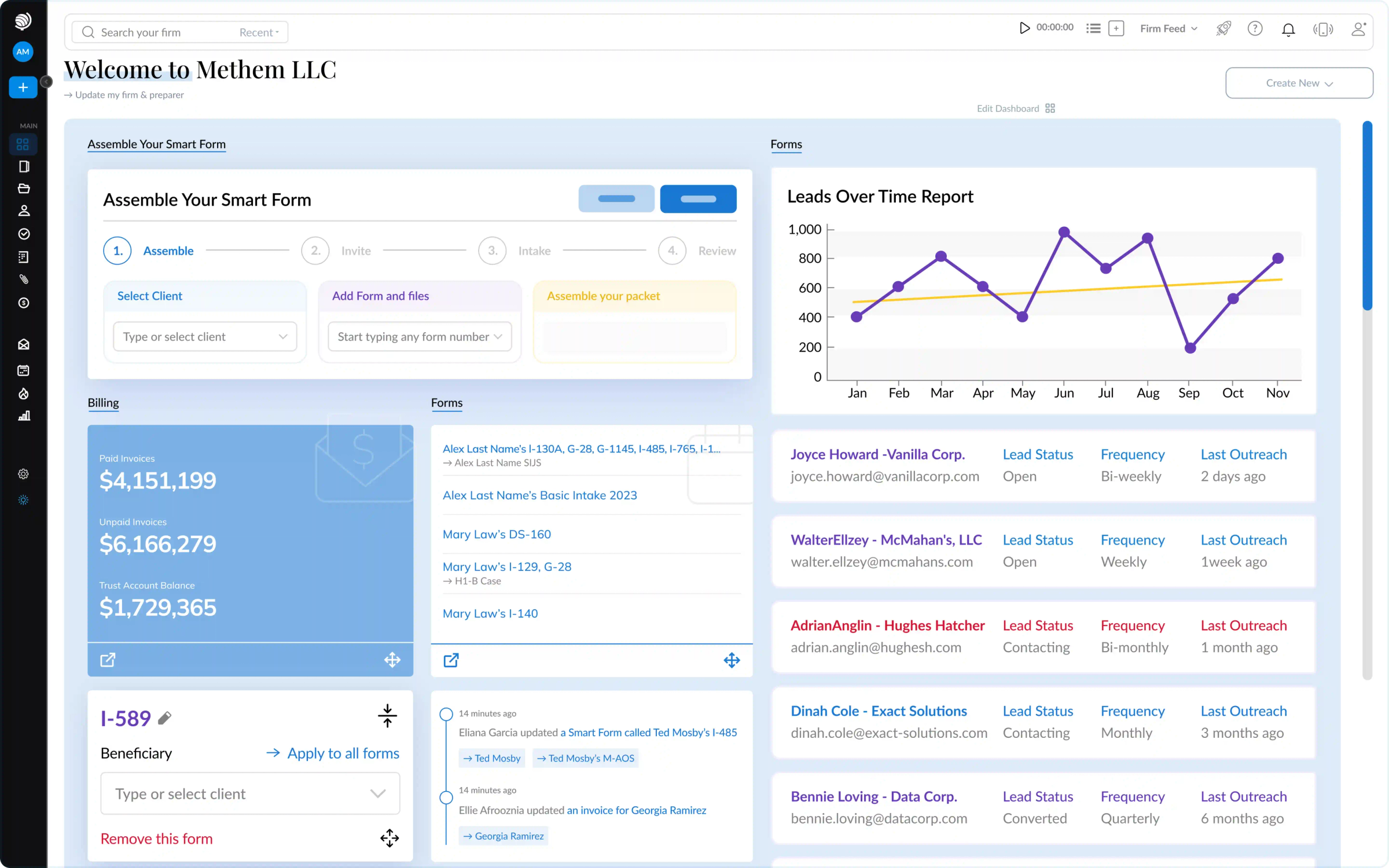Toggle the paperclip attachments sidebar item
Viewport: 1389px width, 868px height.
24,279
